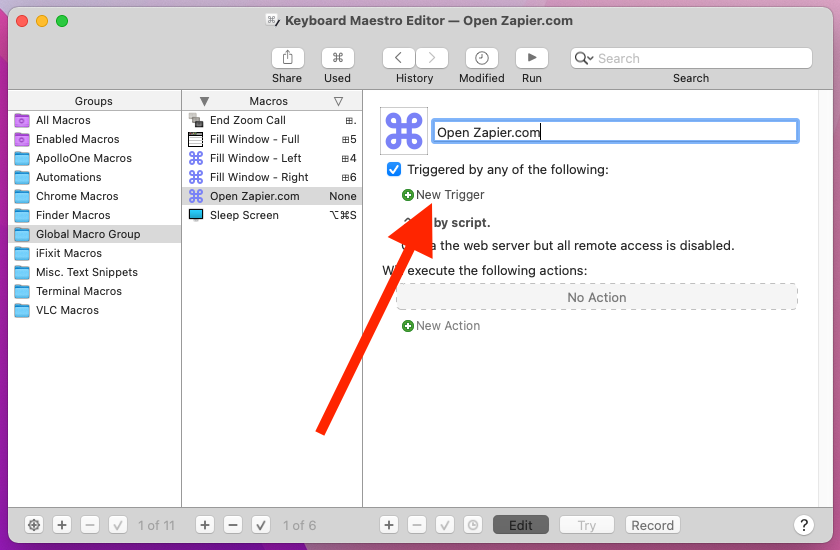Add a new macro with plus
This screenshot has width=840, height=550.
[x=205, y=525]
